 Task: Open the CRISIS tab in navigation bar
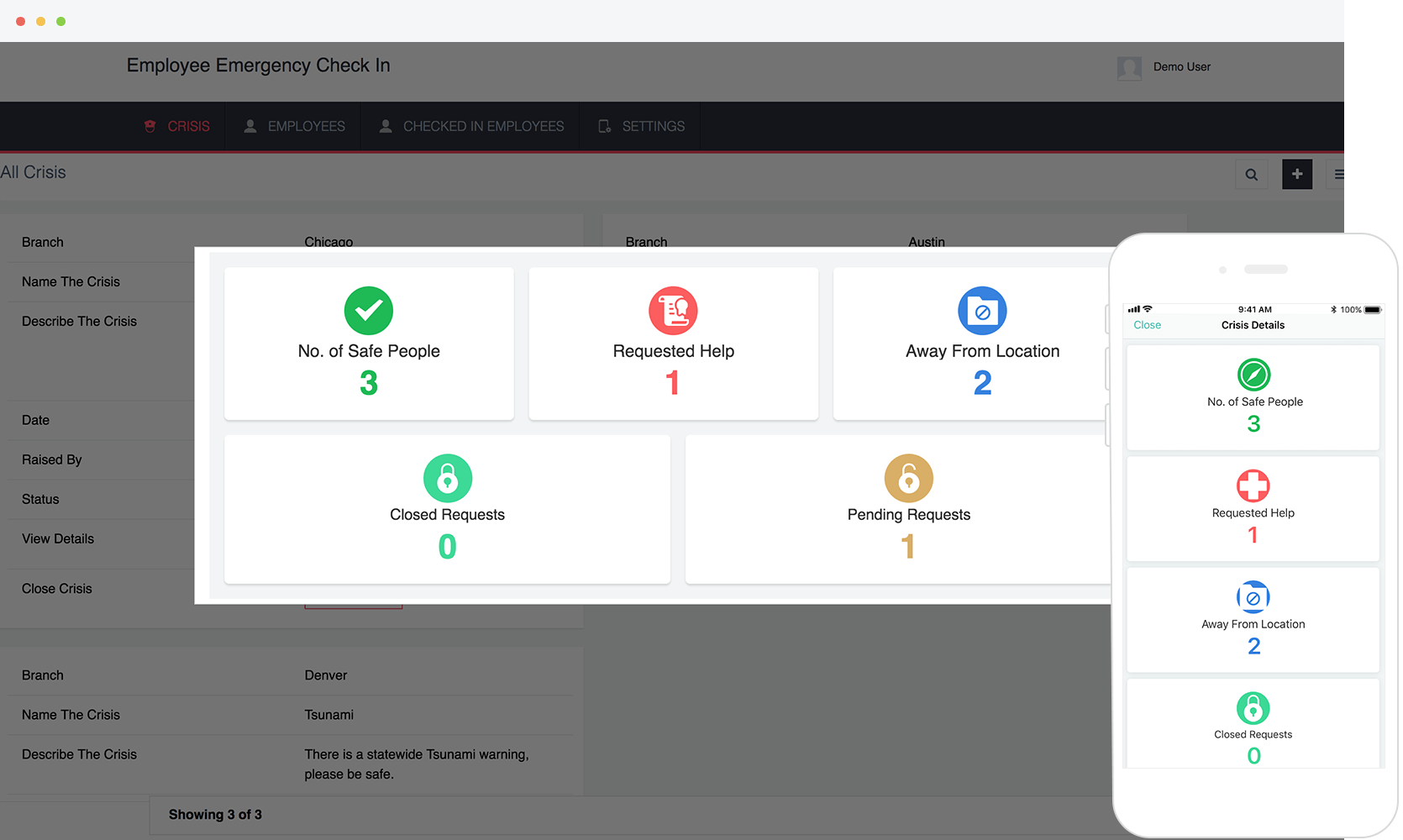point(177,126)
